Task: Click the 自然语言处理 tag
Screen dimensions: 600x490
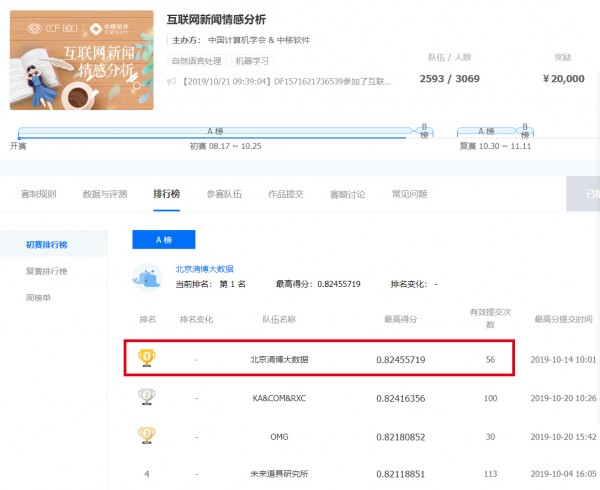Action: (197, 61)
